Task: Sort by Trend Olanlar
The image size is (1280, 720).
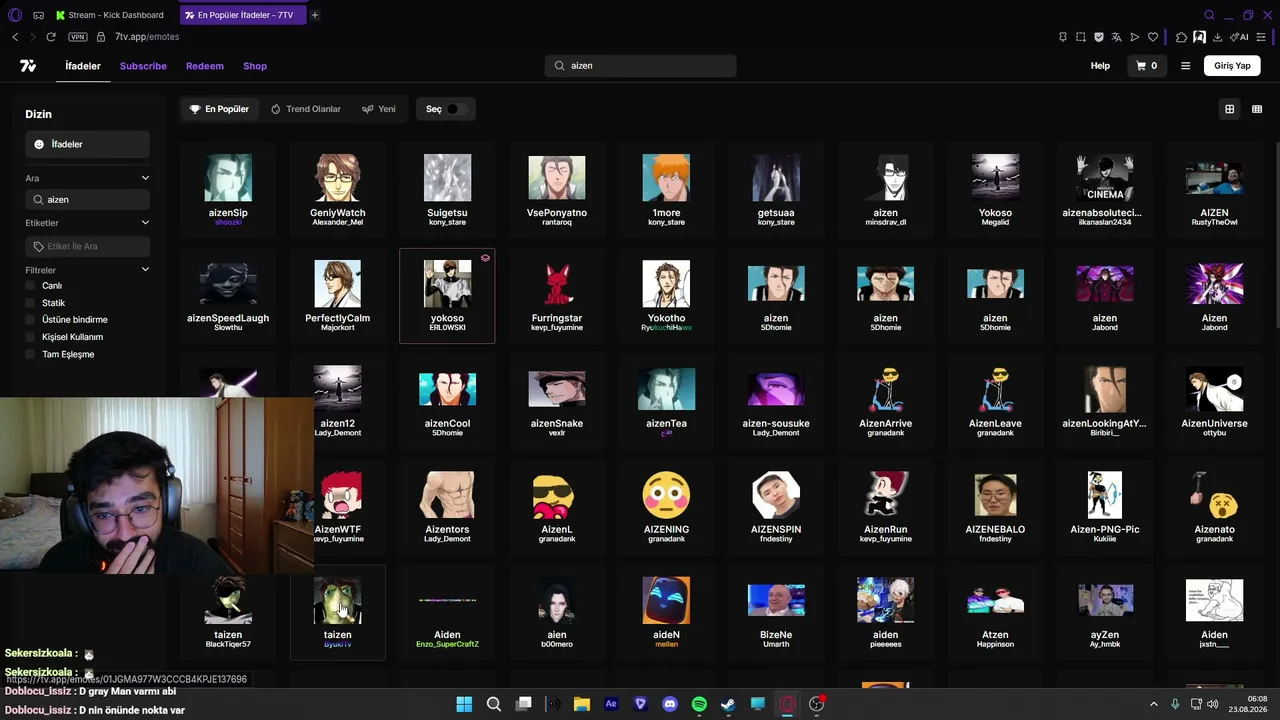Action: (306, 109)
